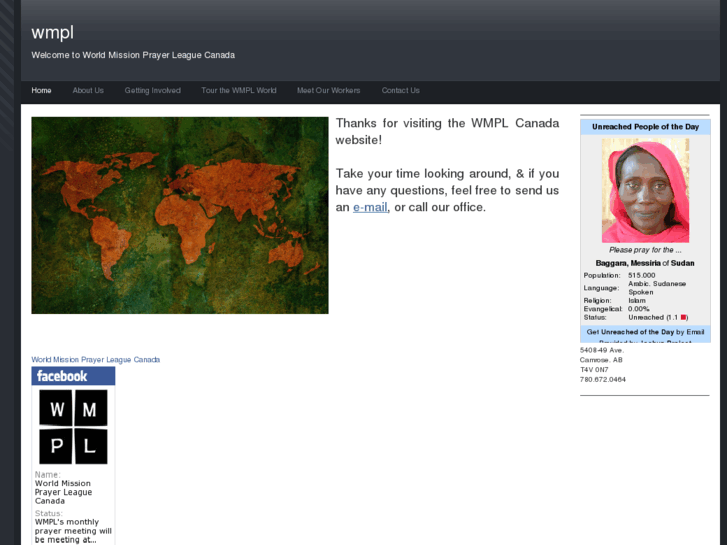This screenshot has width=727, height=545.
Task: Select Tour the WMPL World menu
Action: (239, 90)
